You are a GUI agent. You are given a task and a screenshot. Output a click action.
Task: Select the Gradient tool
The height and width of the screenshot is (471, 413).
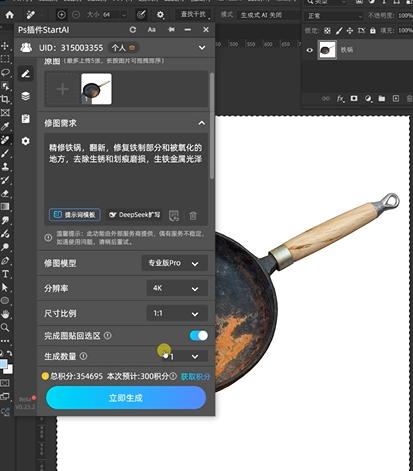[x=5, y=207]
